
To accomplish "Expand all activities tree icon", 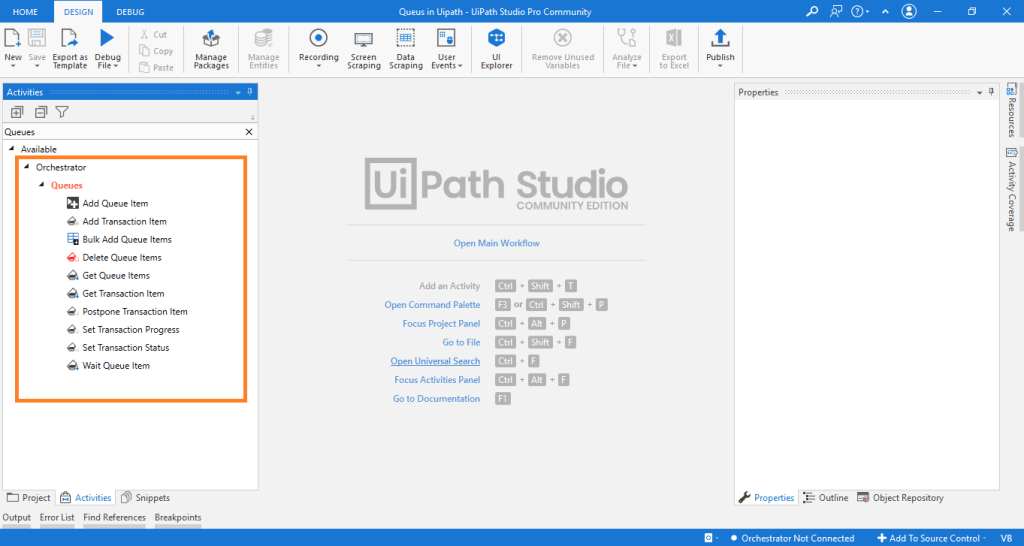I will [x=17, y=112].
